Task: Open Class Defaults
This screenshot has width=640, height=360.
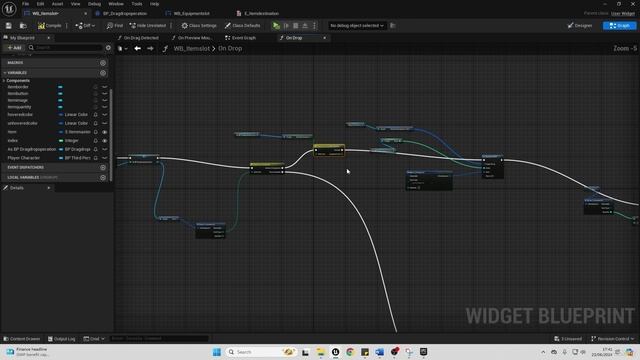Action: pos(242,26)
